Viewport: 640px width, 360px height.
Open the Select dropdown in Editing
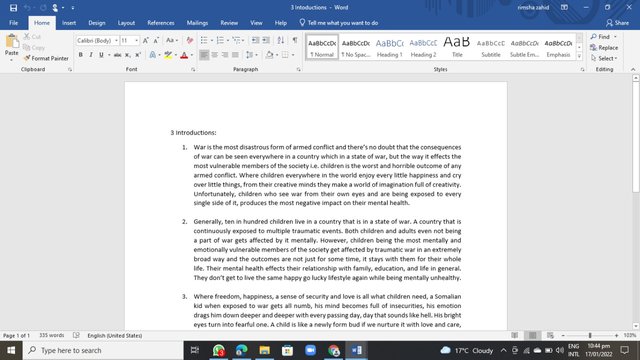(604, 58)
